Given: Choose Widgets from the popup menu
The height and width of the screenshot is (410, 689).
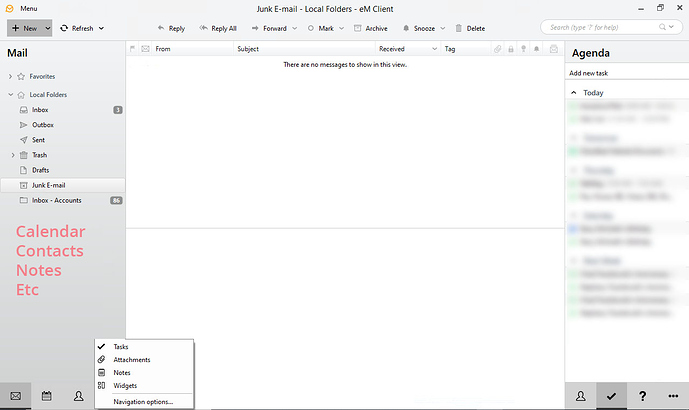Looking at the screenshot, I should pyautogui.click(x=144, y=385).
